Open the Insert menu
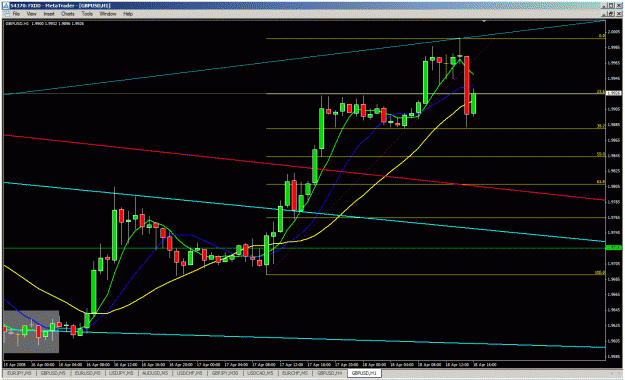 point(49,14)
